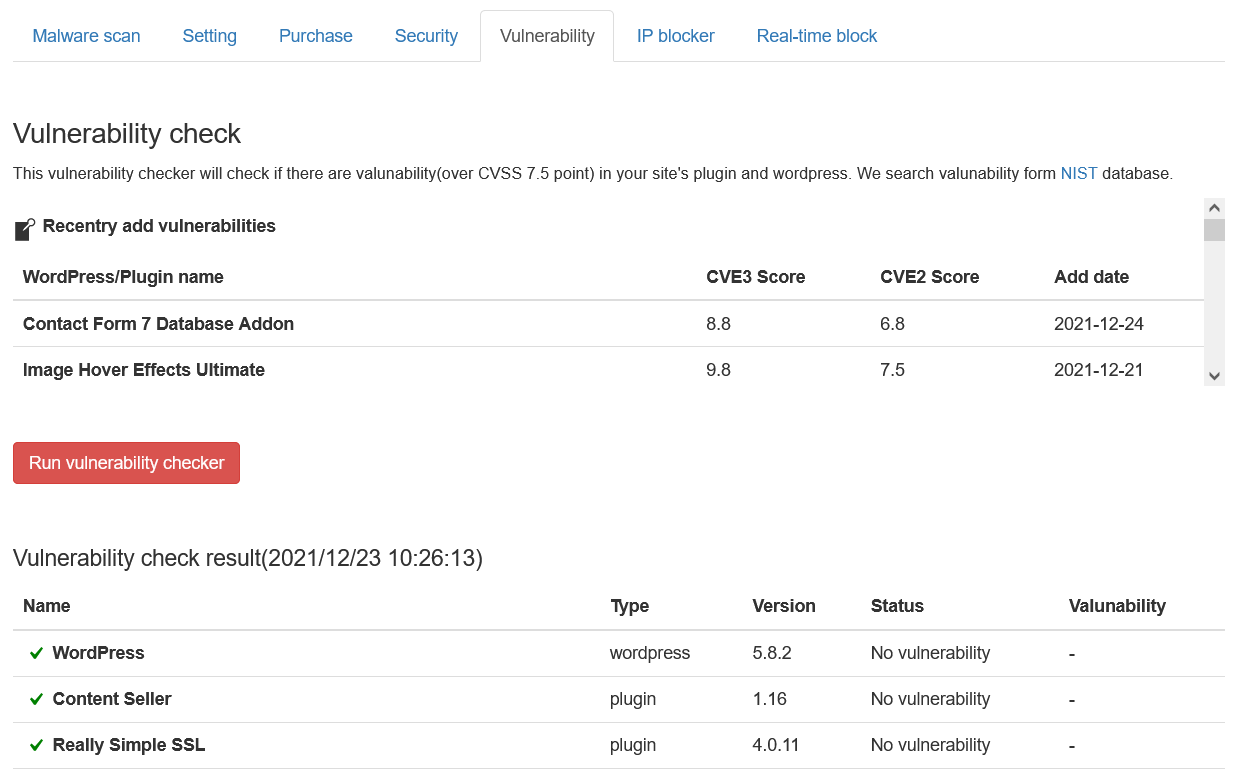
Task: Click the Name column header in results
Action: (x=47, y=606)
